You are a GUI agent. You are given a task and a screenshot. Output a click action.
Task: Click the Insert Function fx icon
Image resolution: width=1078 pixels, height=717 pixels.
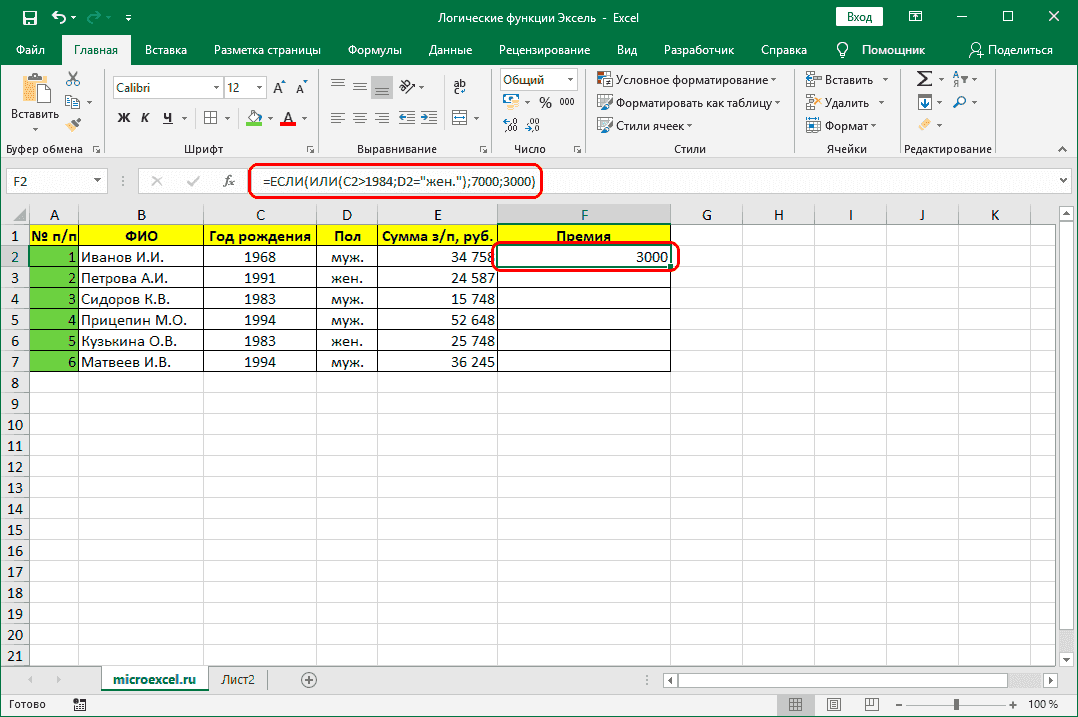[x=229, y=181]
